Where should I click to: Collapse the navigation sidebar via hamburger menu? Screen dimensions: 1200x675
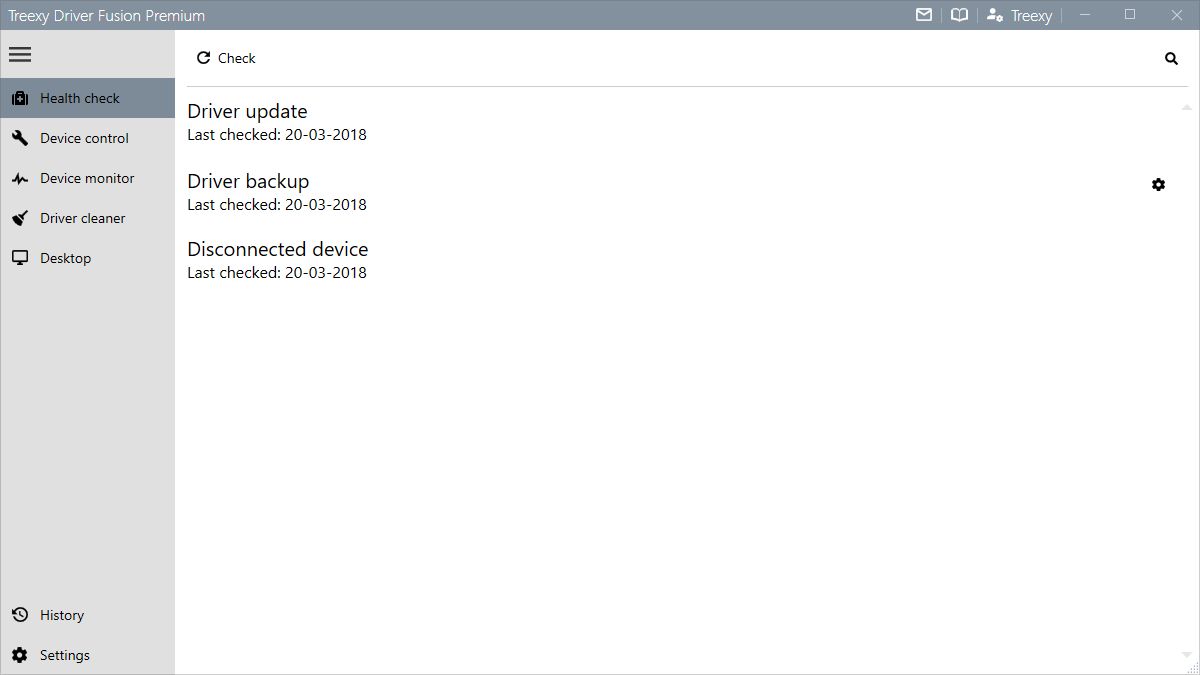coord(20,54)
